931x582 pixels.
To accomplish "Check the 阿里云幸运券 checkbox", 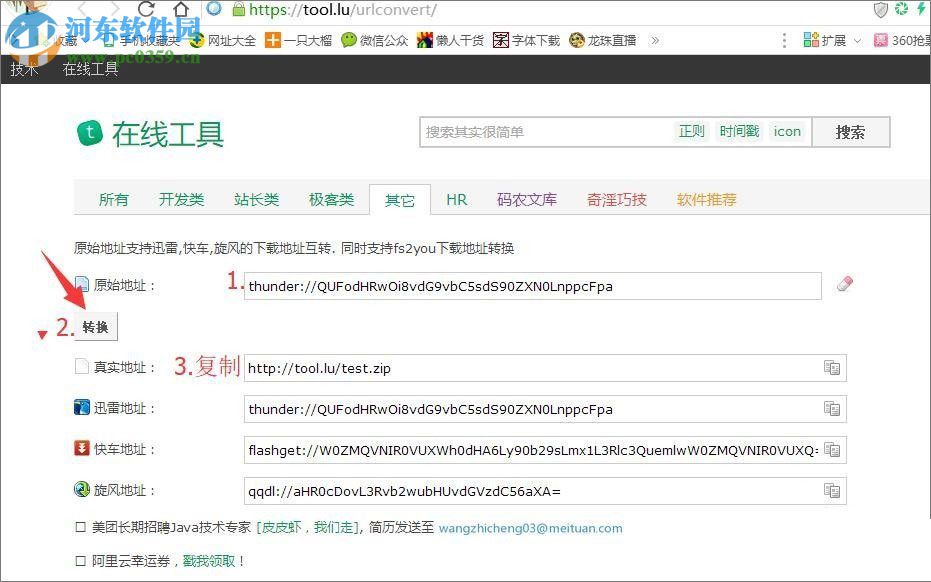I will pos(81,560).
